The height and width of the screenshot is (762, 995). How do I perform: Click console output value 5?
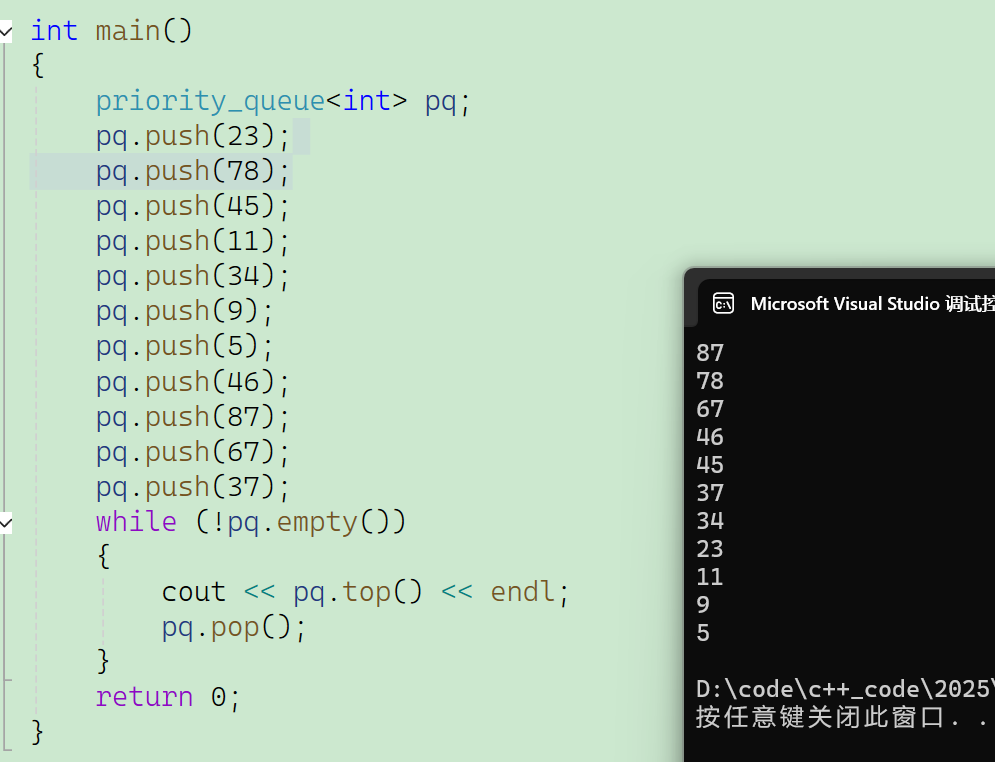click(702, 633)
